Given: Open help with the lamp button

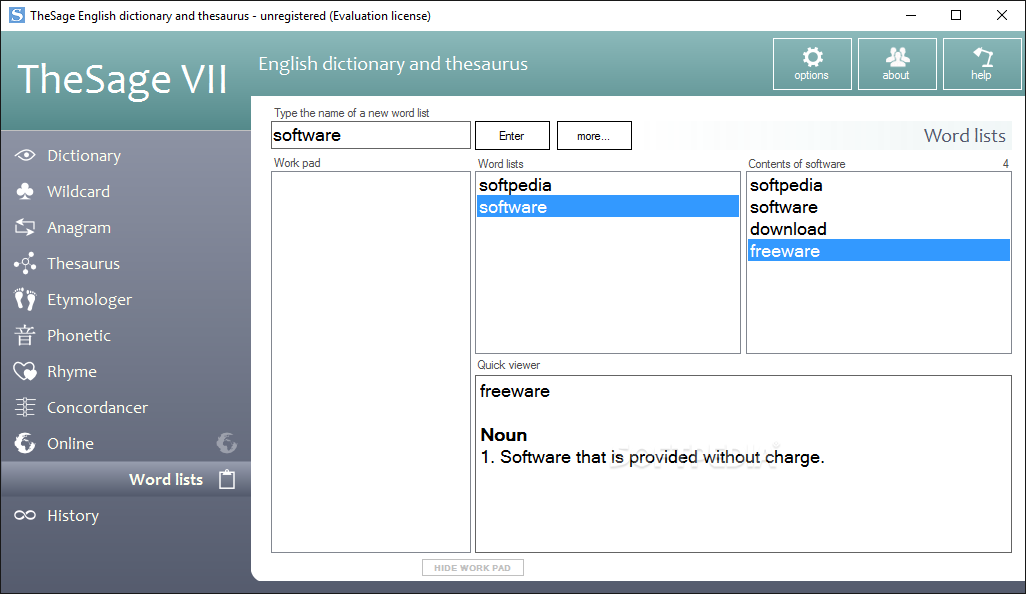Looking at the screenshot, I should point(982,63).
